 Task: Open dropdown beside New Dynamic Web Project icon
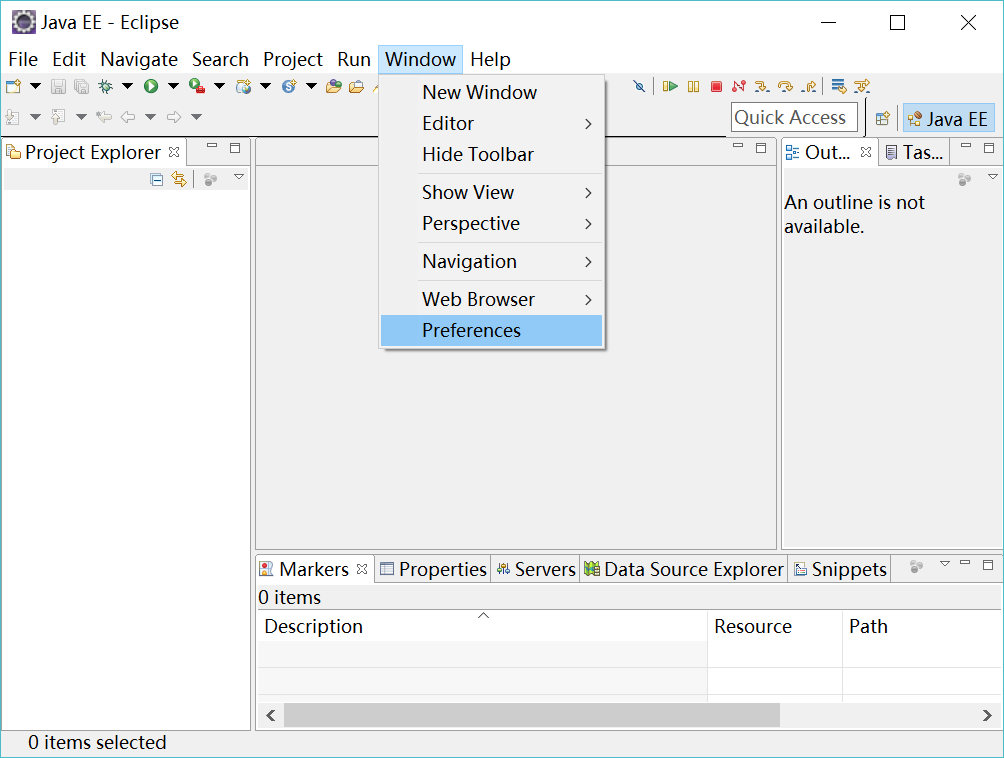265,86
